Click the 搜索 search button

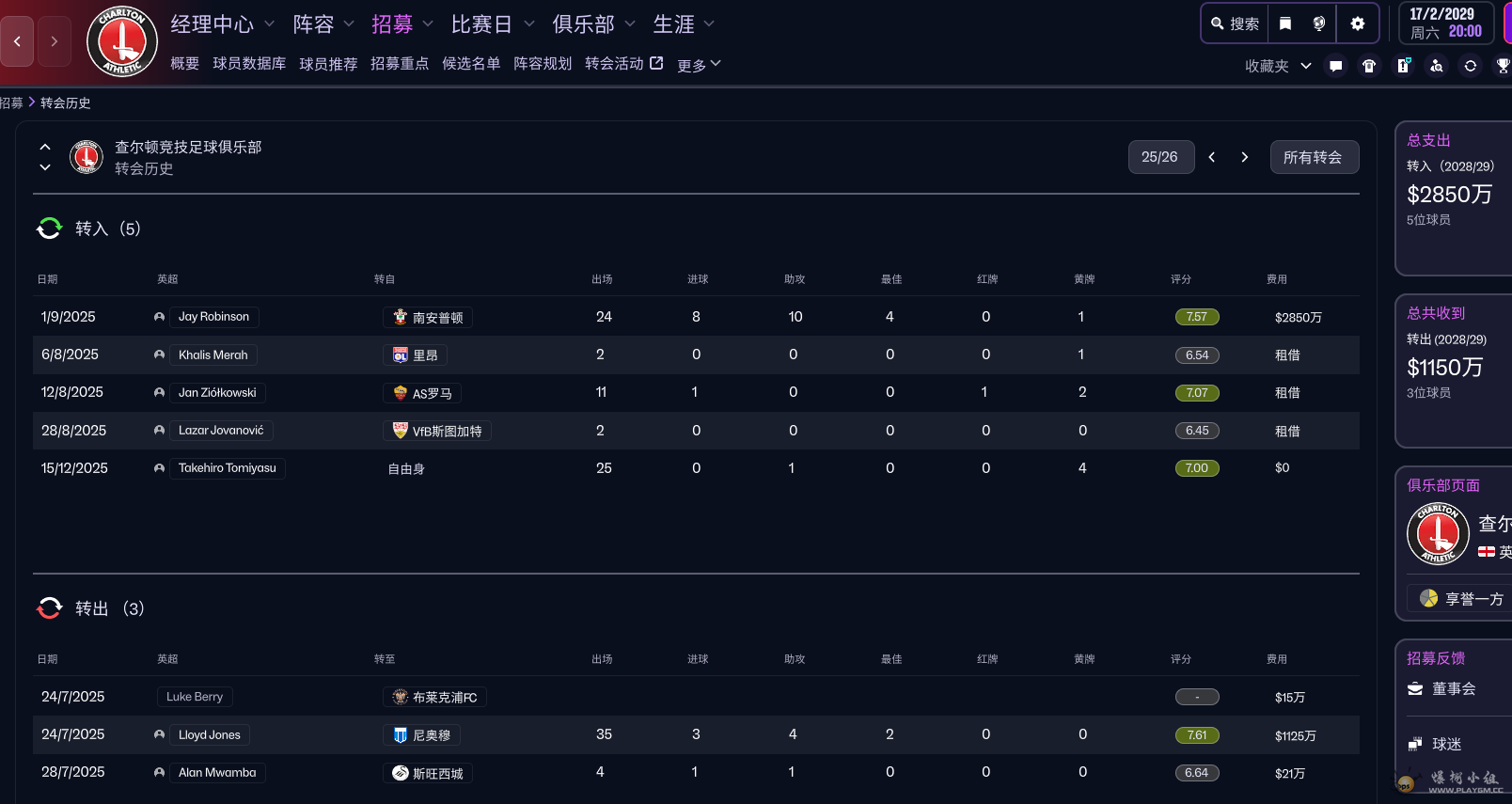(x=1236, y=24)
